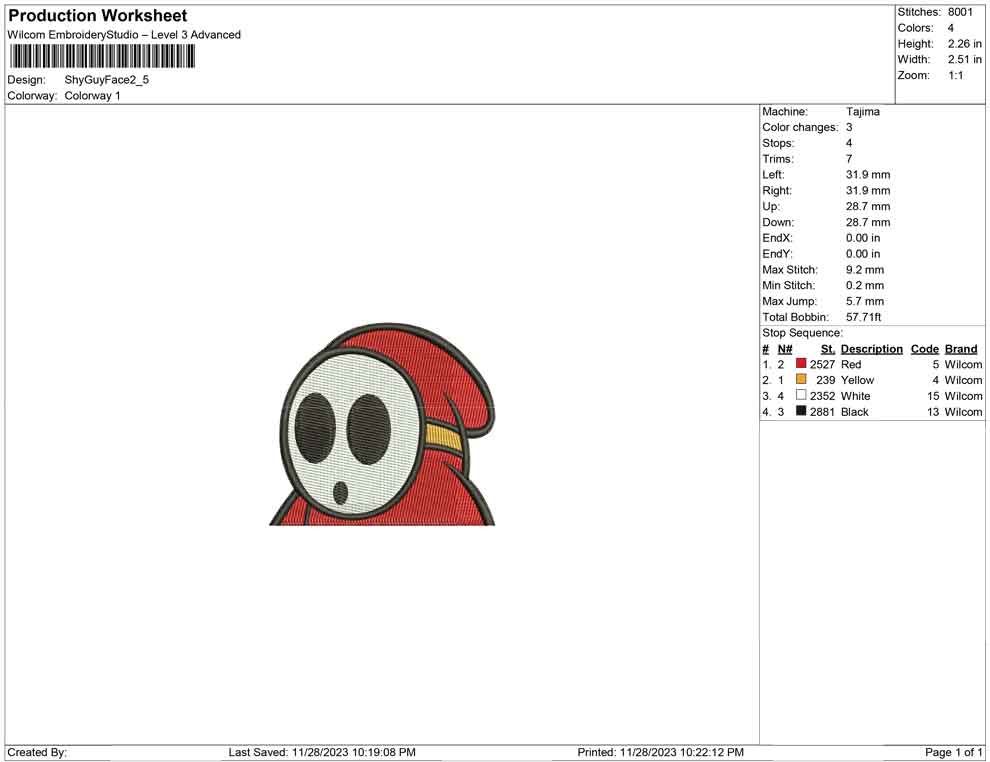Viewport: 990px width, 762px height.
Task: Click 'Wilcom EmbroideryStudio – Level 3 Advanced' text
Action: tap(124, 35)
